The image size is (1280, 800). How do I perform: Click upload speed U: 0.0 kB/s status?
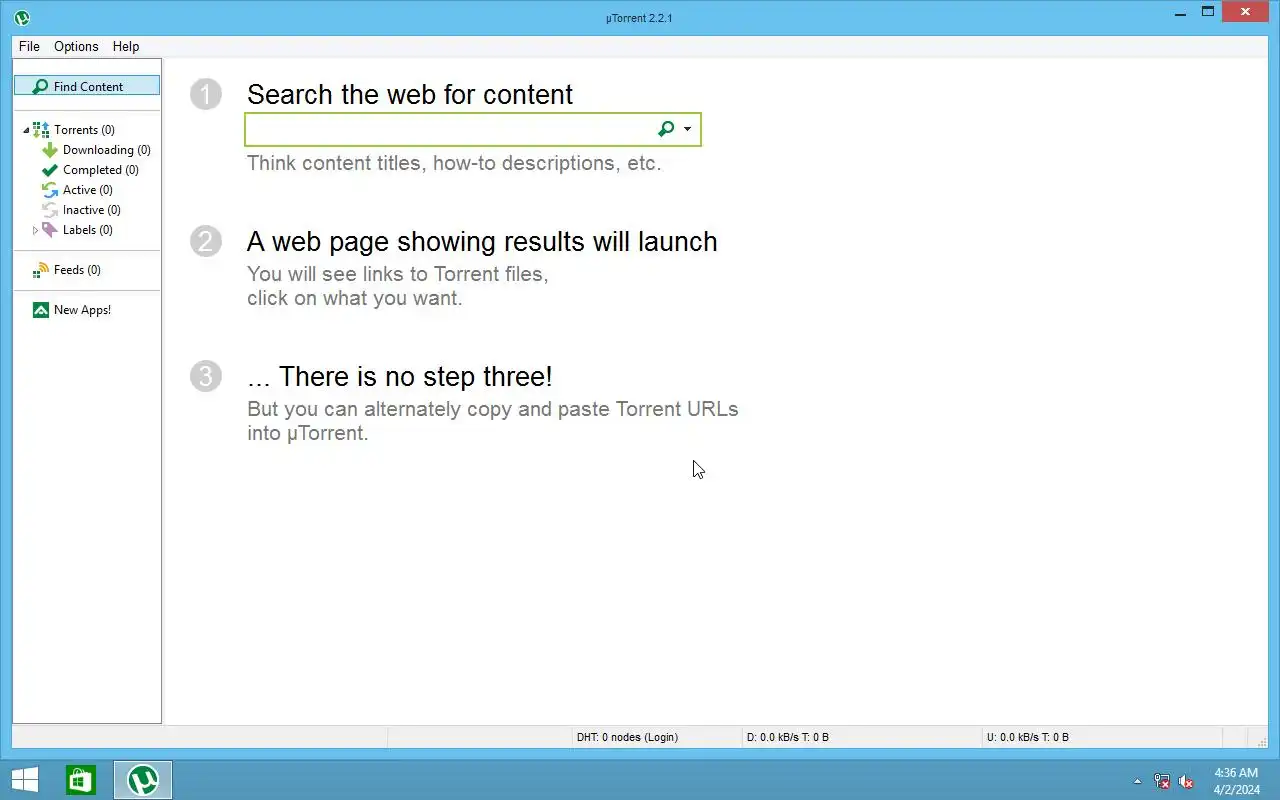pyautogui.click(x=1027, y=737)
